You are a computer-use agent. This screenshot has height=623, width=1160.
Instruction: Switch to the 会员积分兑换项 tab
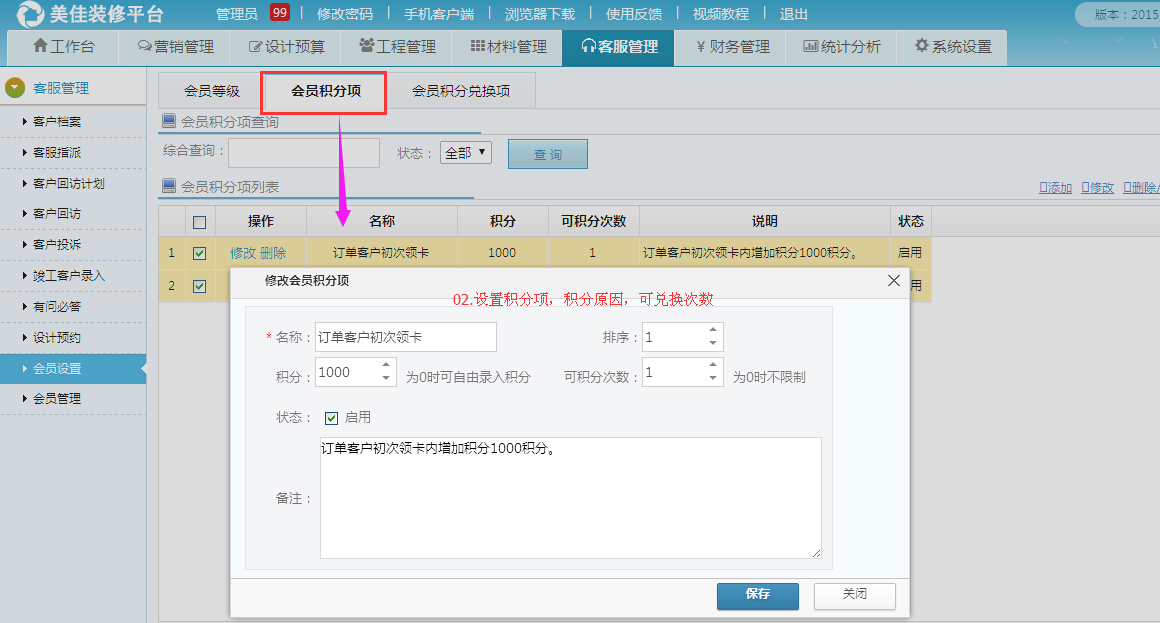coord(460,91)
